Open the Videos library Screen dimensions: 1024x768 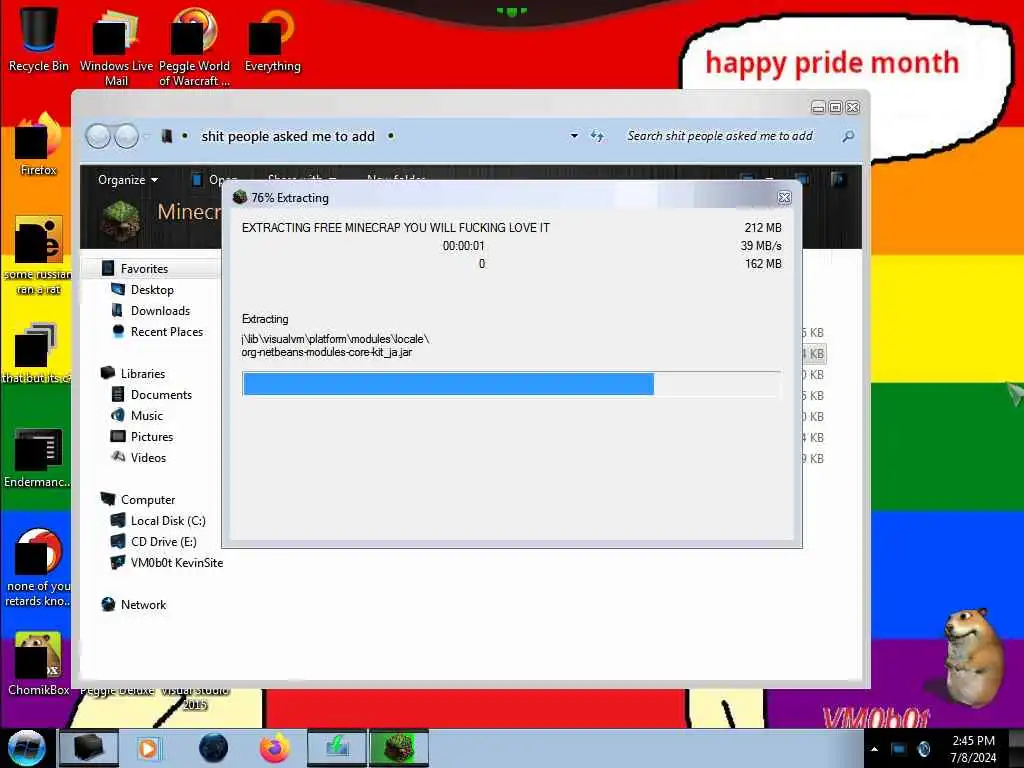tap(148, 457)
